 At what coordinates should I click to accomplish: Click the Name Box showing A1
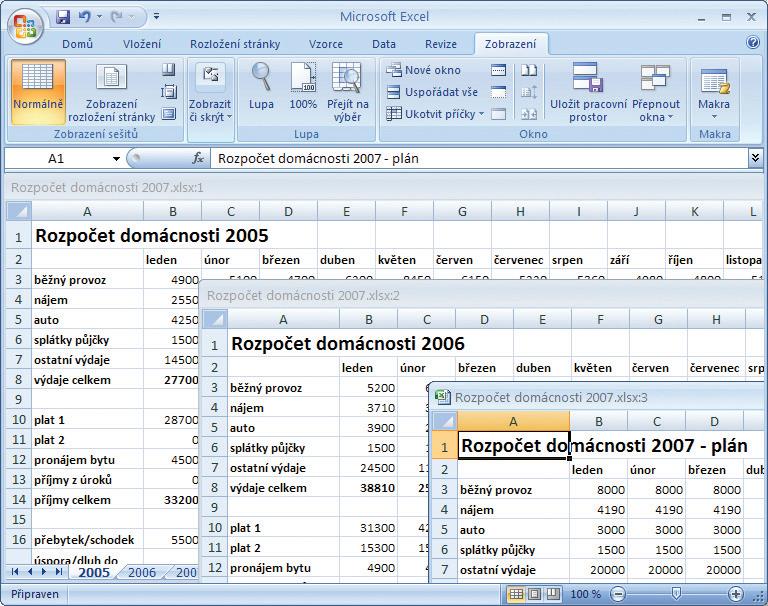coord(56,158)
